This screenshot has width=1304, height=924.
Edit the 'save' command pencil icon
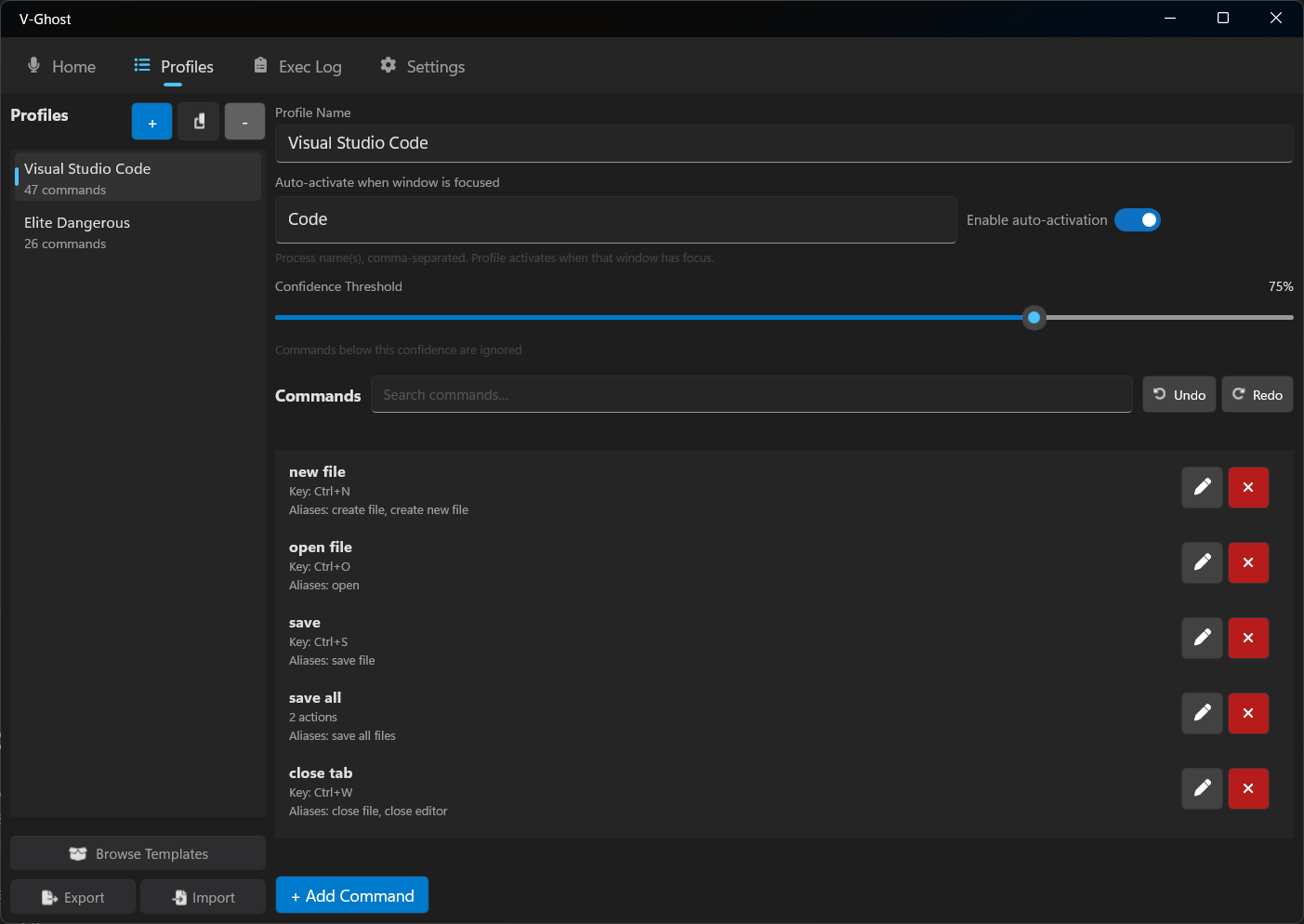point(1202,638)
